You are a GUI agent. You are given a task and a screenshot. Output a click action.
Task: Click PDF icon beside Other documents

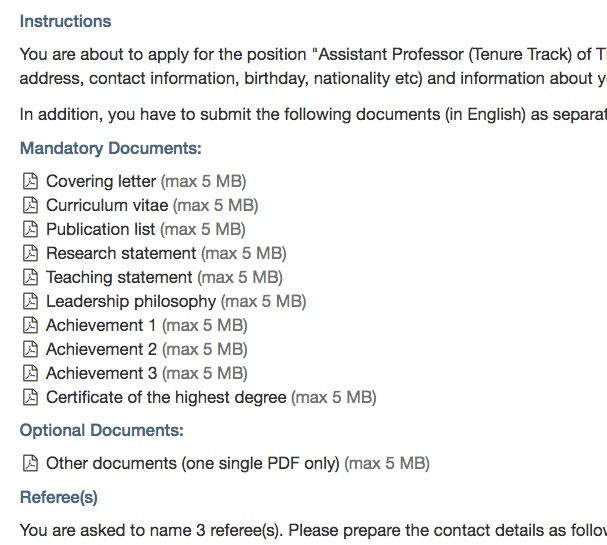tap(30, 463)
